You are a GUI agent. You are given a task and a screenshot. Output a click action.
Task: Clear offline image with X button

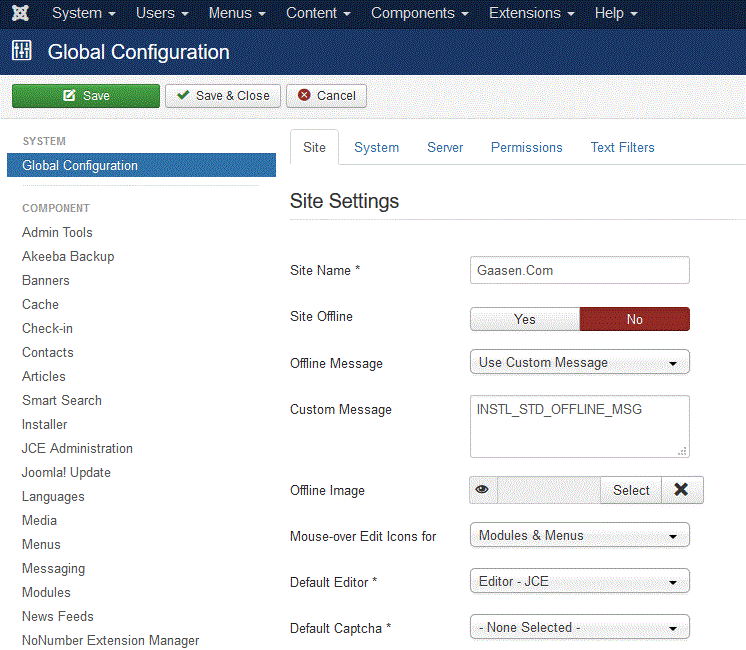coord(681,490)
